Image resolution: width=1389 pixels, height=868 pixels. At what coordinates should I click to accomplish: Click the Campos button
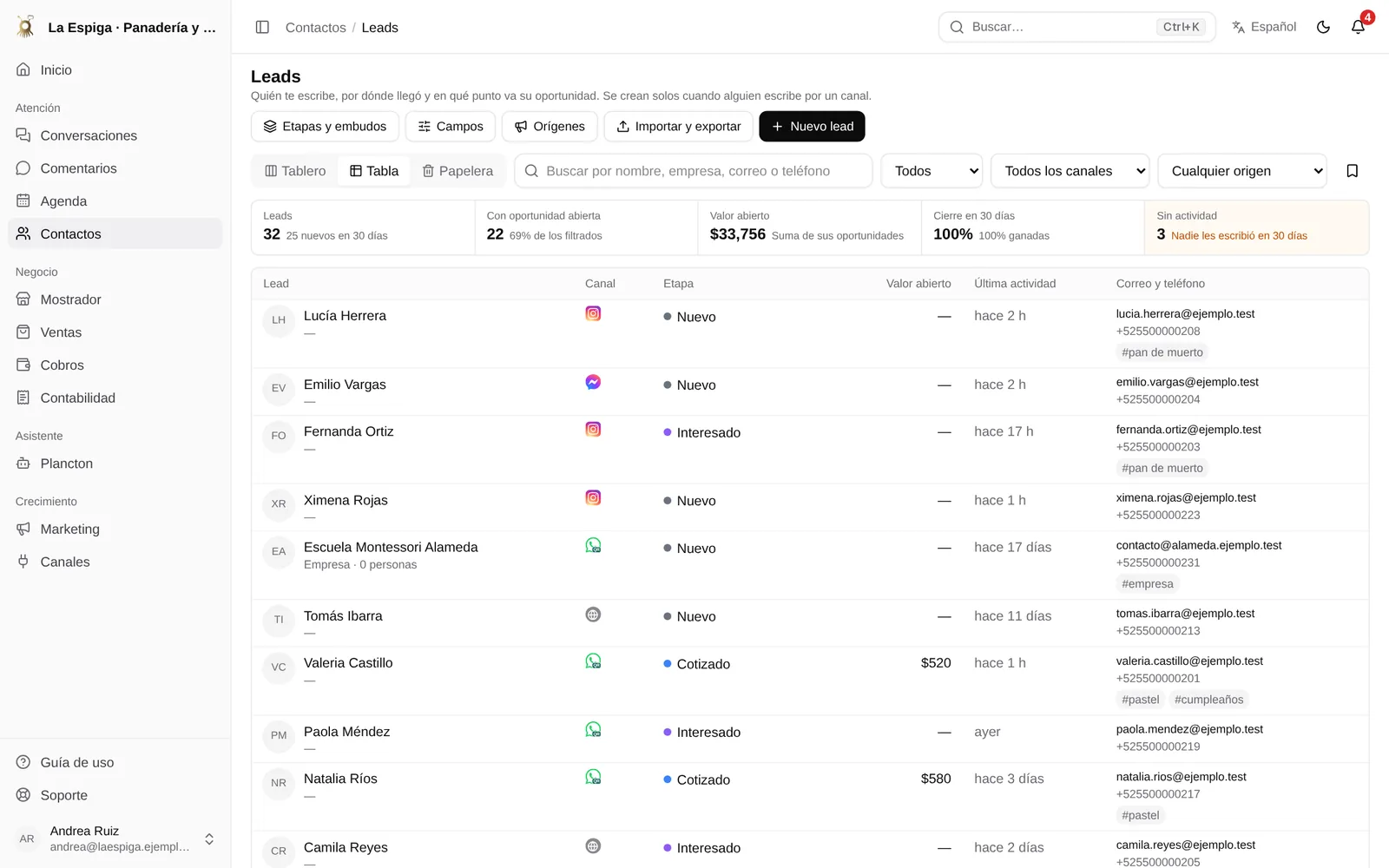450,126
